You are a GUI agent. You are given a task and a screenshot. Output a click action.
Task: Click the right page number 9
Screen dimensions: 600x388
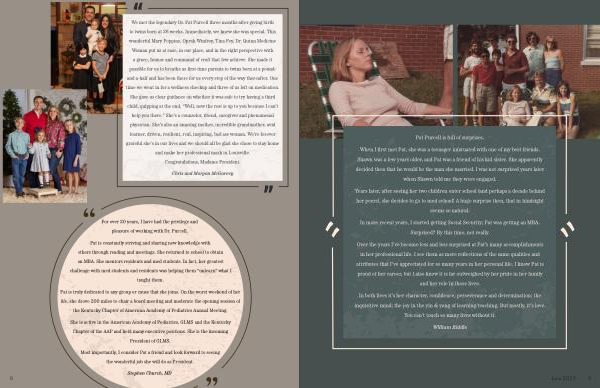click(590, 378)
